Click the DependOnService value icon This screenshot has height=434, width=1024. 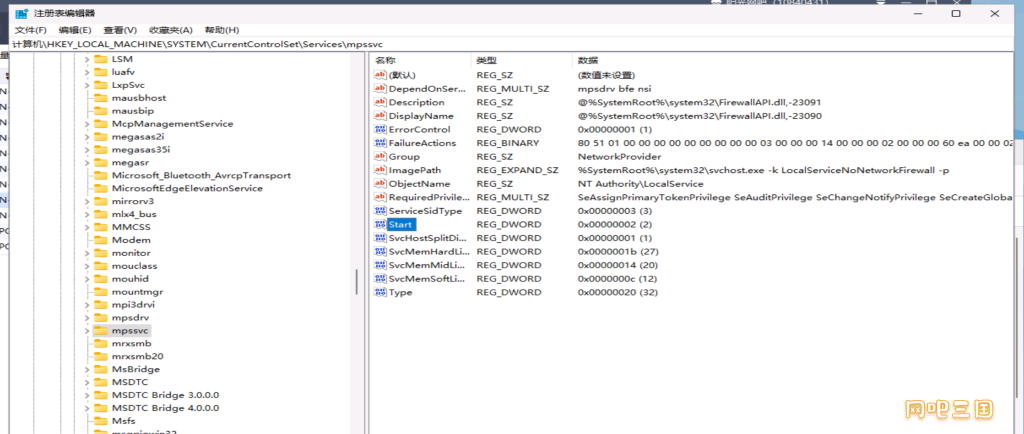(x=380, y=89)
